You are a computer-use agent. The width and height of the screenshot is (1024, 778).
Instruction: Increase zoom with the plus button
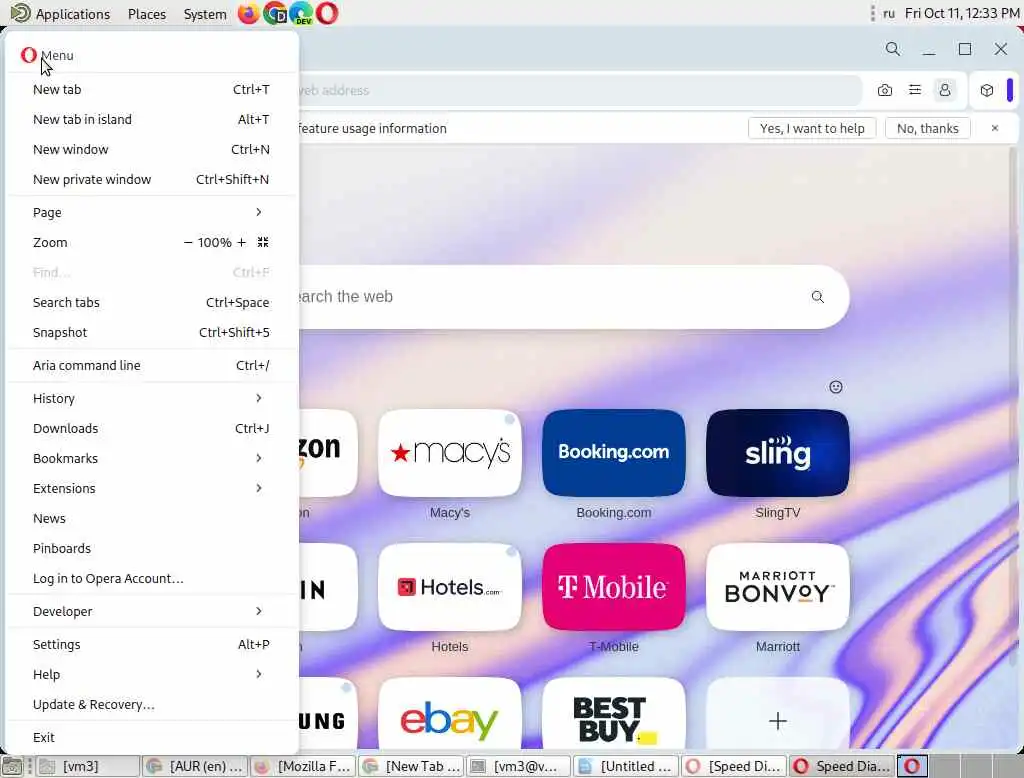click(x=242, y=242)
